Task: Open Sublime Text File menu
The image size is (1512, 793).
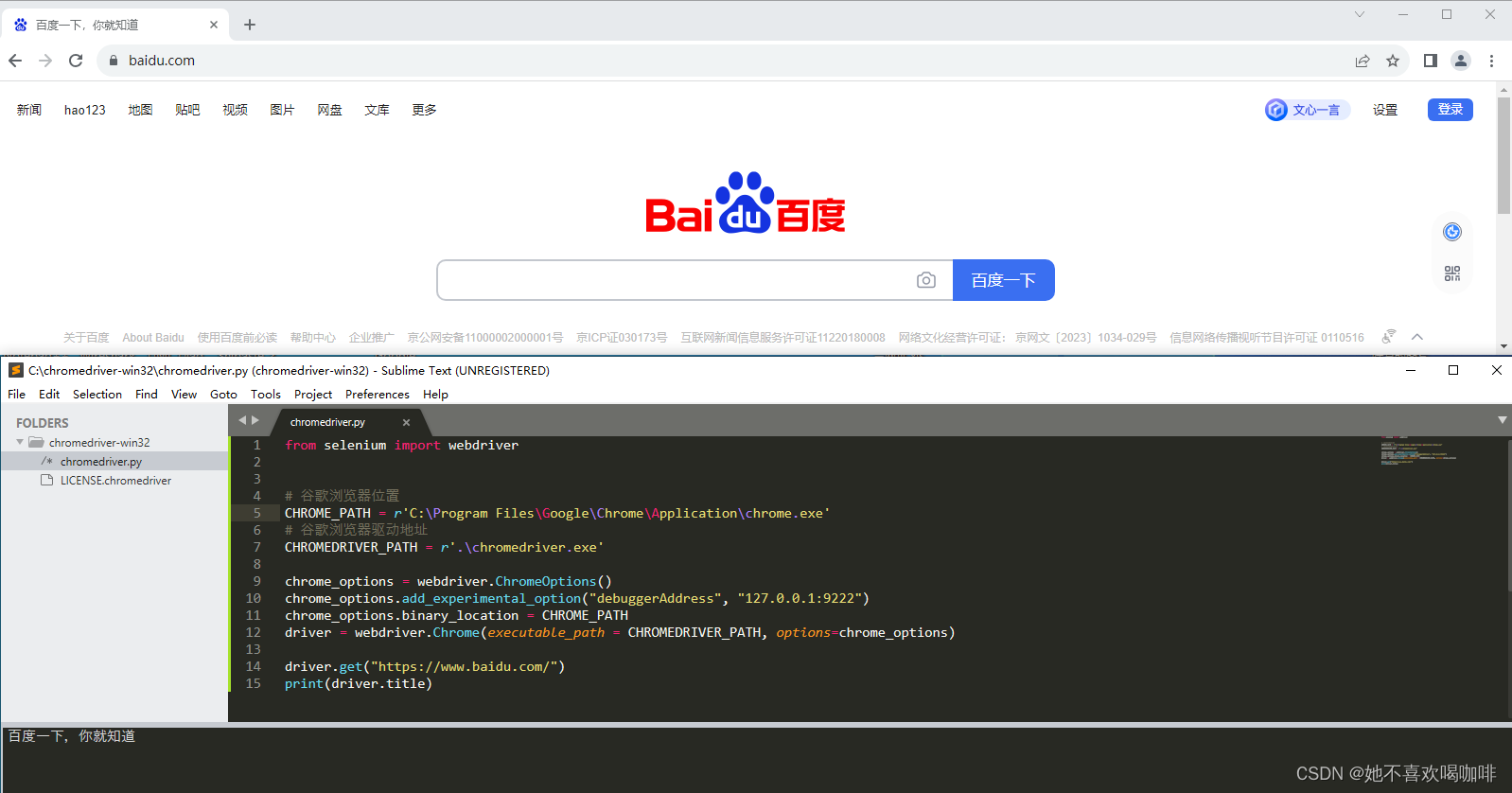Action: 17,395
